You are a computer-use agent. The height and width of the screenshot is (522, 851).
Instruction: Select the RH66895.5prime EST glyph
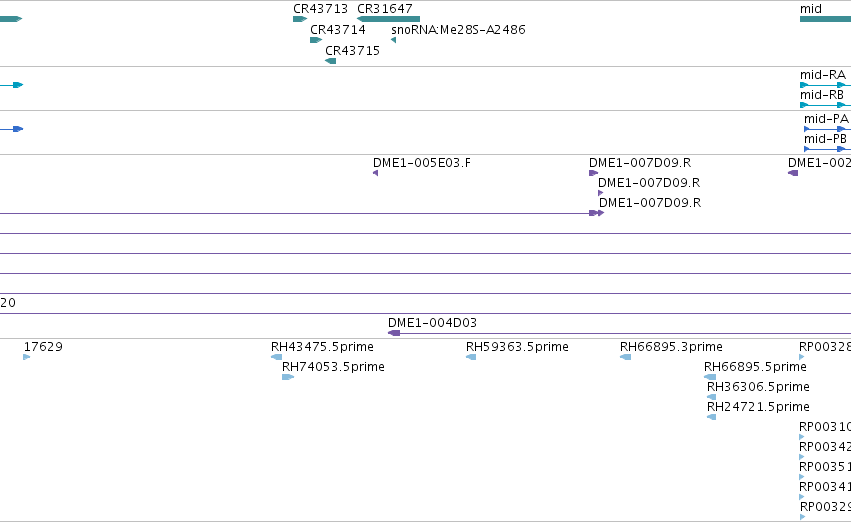click(x=710, y=377)
